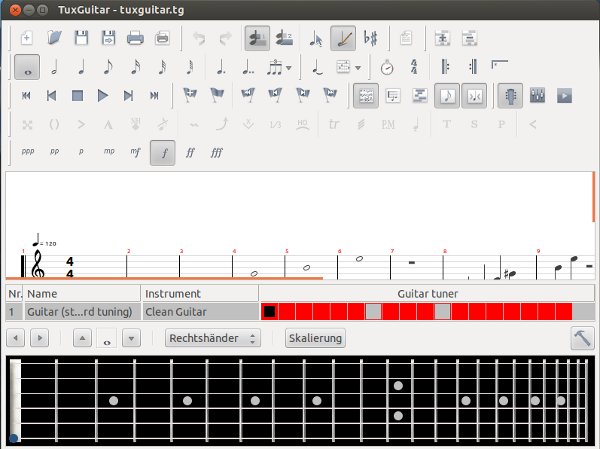Start playback with play button
This screenshot has height=449, width=600.
click(x=103, y=96)
